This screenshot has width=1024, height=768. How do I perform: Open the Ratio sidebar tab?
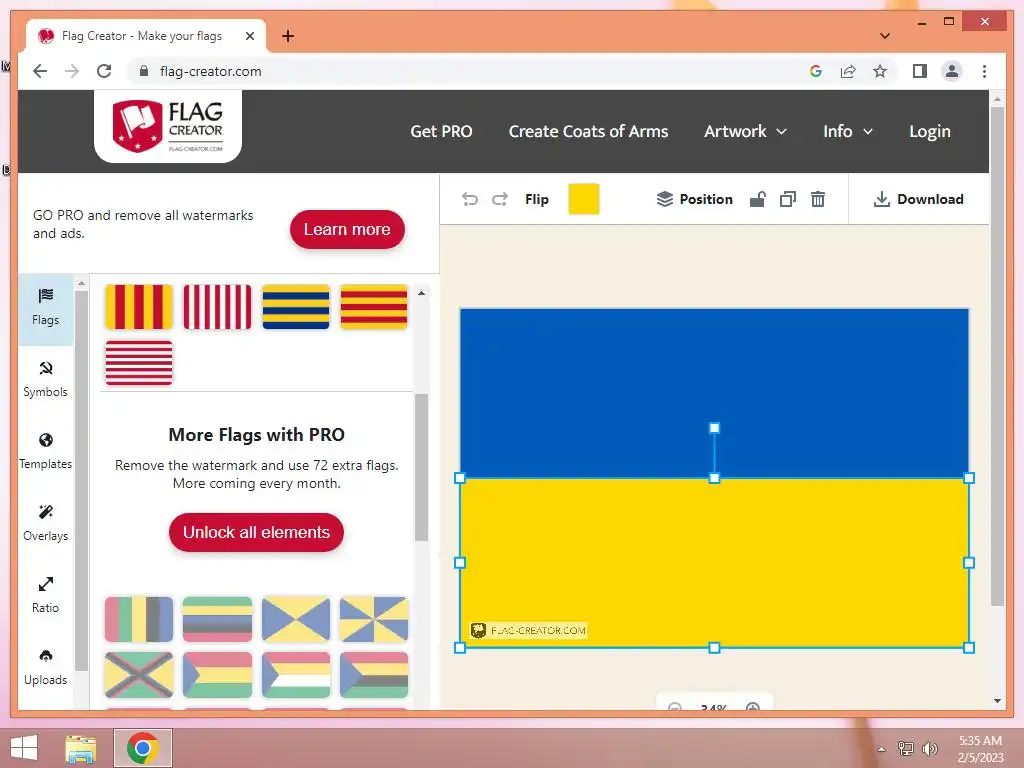pyautogui.click(x=46, y=595)
